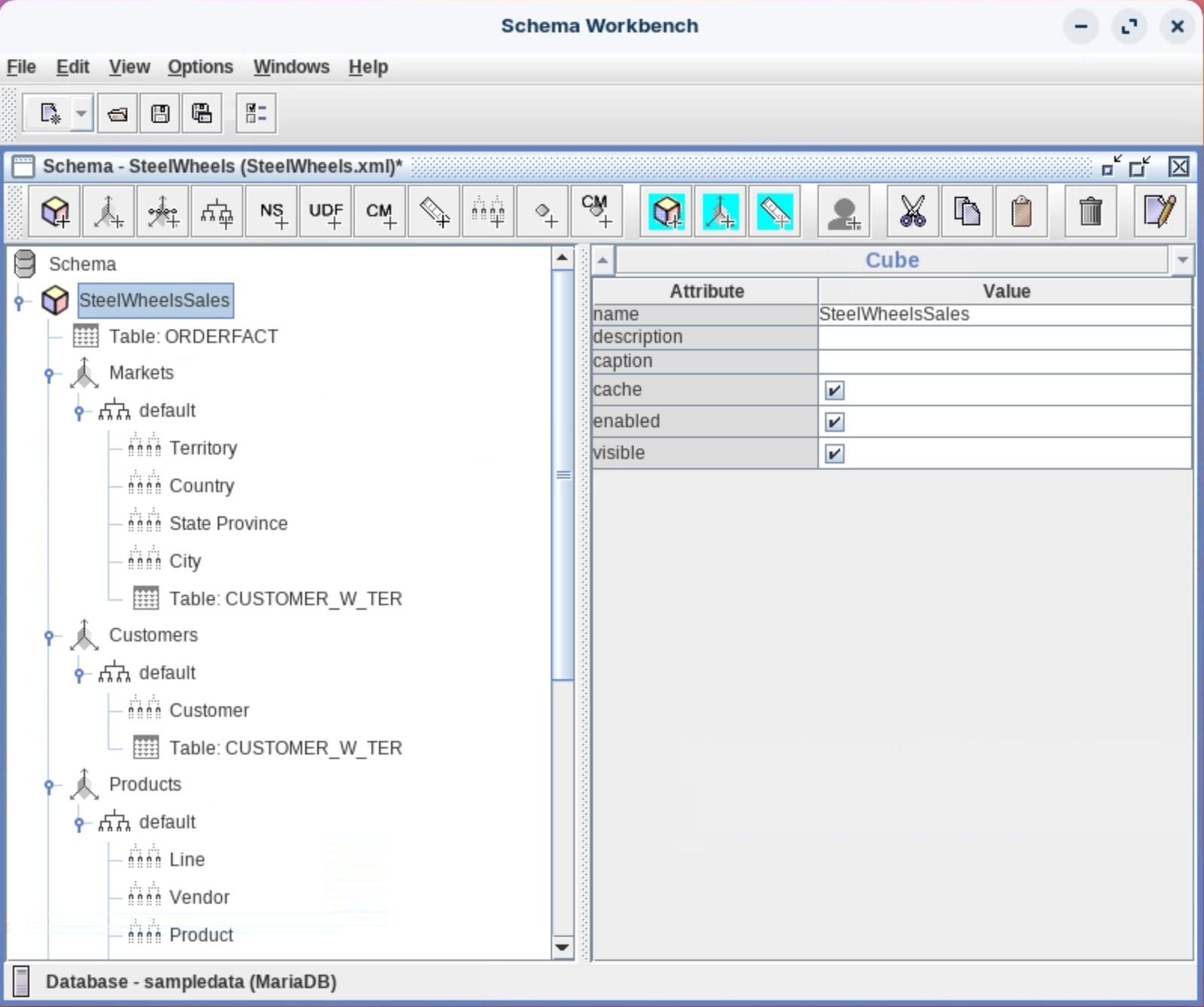Open the New dropdown arrow in toolbar
Image resolution: width=1204 pixels, height=1007 pixels.
pyautogui.click(x=81, y=114)
